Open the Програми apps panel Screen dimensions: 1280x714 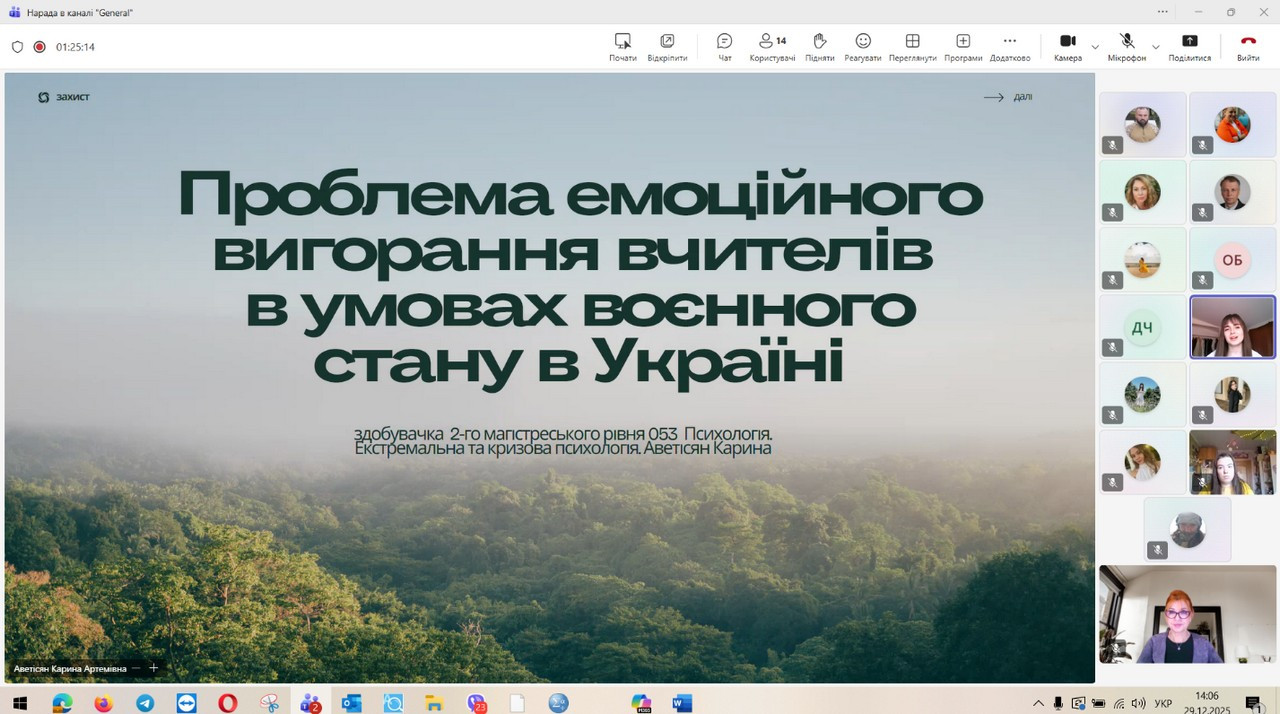962,46
